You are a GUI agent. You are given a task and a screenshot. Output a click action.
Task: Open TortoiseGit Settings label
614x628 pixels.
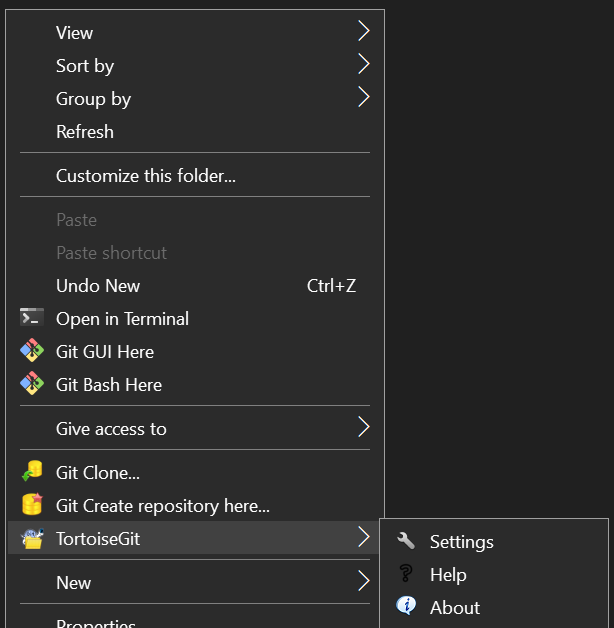pos(462,542)
